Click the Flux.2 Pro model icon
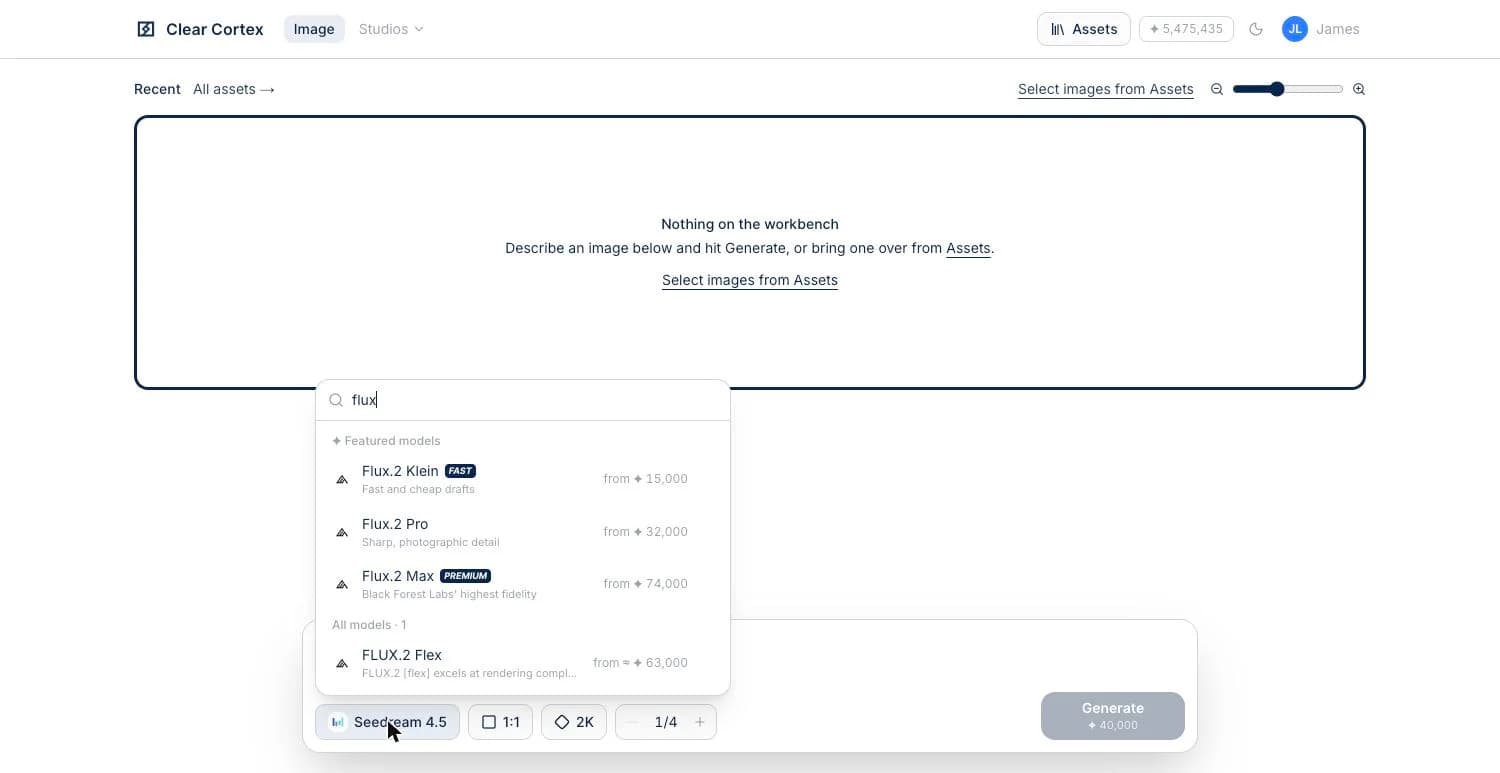The height and width of the screenshot is (773, 1500). click(342, 532)
